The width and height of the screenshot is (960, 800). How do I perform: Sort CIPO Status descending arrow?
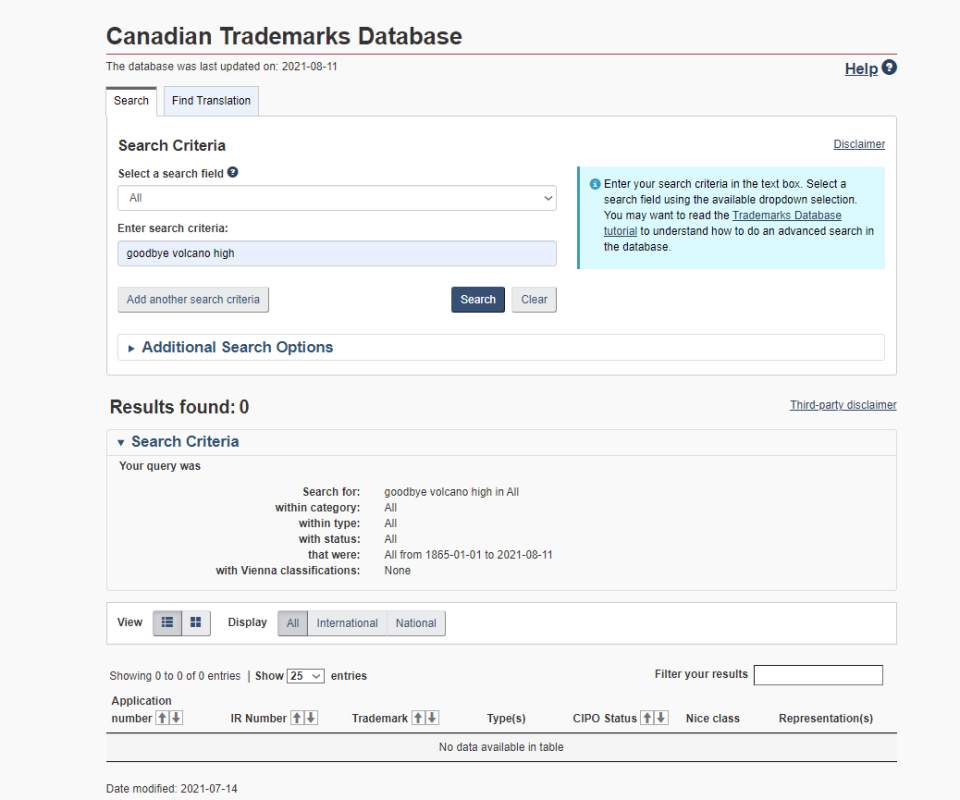tap(661, 717)
